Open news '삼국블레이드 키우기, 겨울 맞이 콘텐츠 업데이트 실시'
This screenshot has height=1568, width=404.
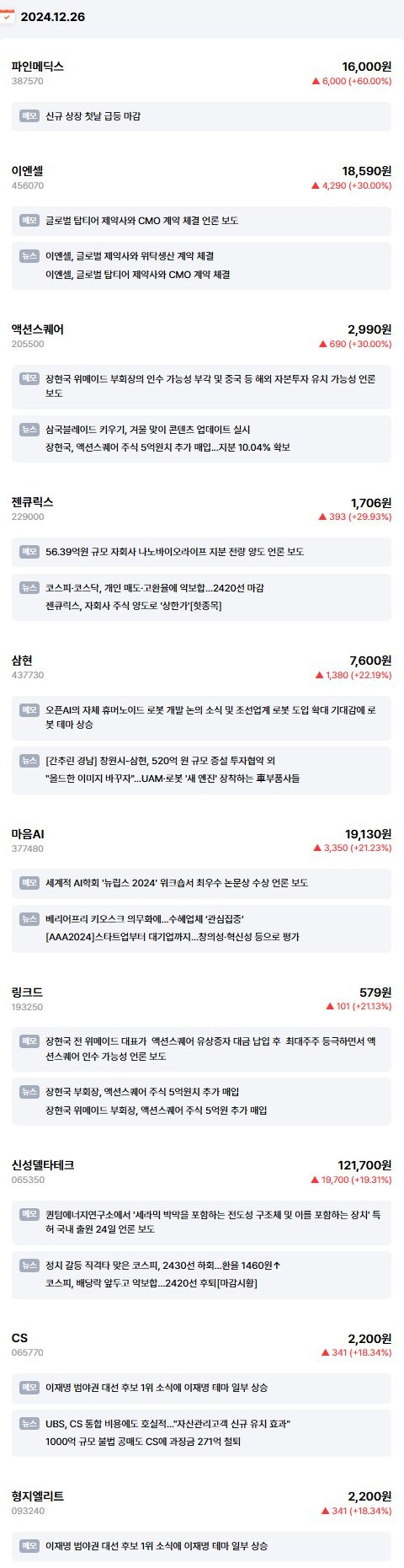148,430
